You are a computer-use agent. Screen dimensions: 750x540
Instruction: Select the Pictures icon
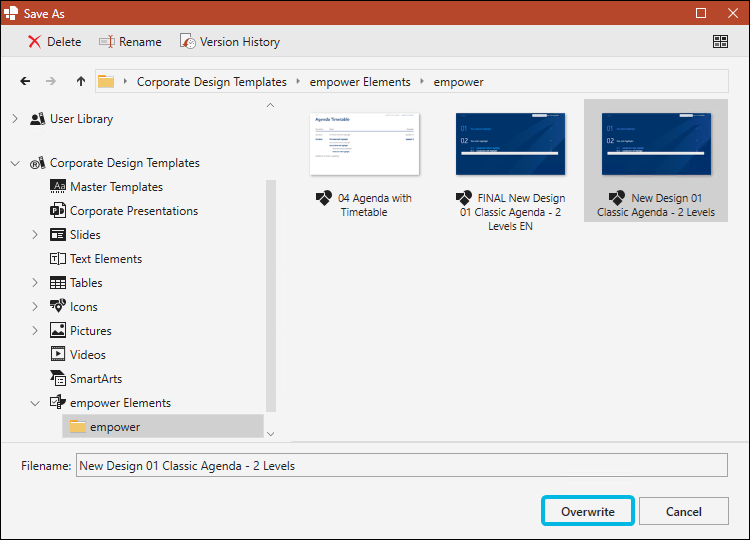tap(58, 330)
